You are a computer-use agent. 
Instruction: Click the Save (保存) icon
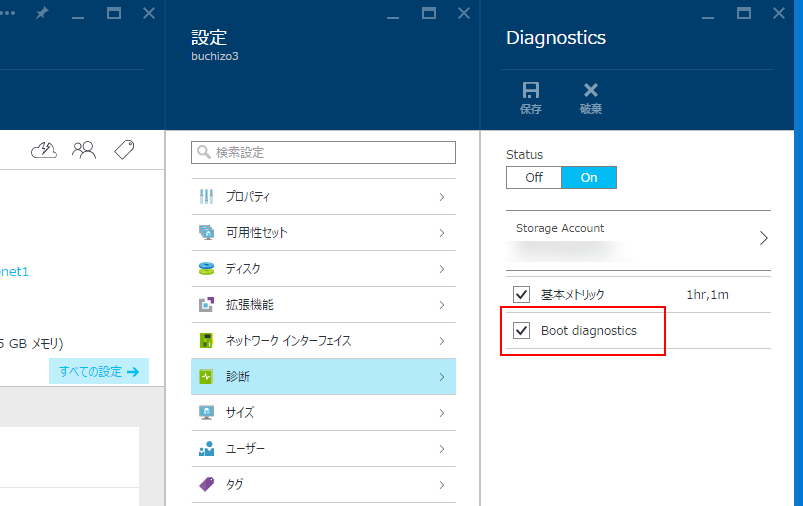click(531, 91)
